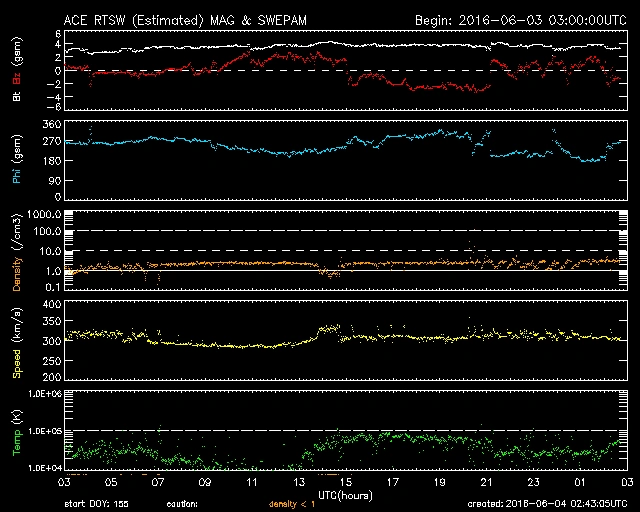Click the orange 'density < 1' caution text
This screenshot has height=512, width=640.
[x=292, y=504]
